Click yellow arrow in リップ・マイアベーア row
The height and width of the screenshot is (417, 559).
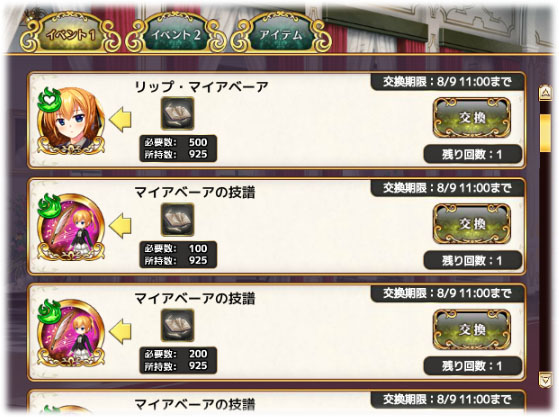[x=120, y=119]
